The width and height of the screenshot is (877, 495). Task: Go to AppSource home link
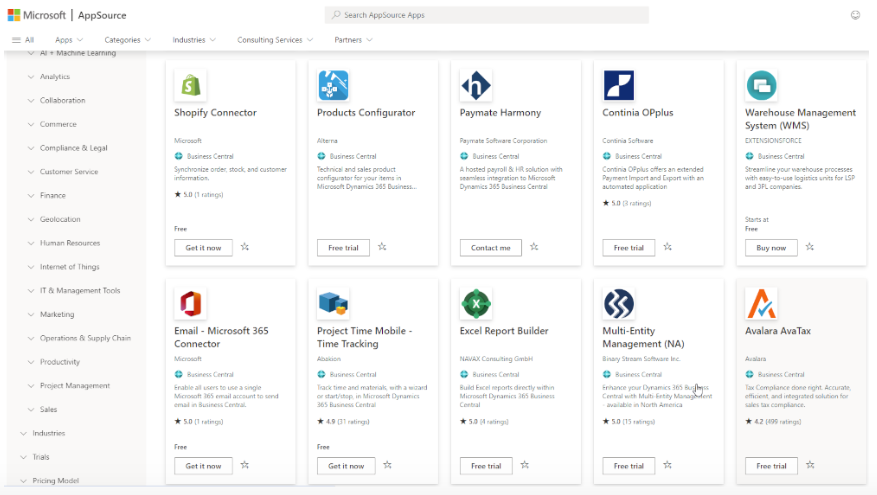click(x=102, y=15)
